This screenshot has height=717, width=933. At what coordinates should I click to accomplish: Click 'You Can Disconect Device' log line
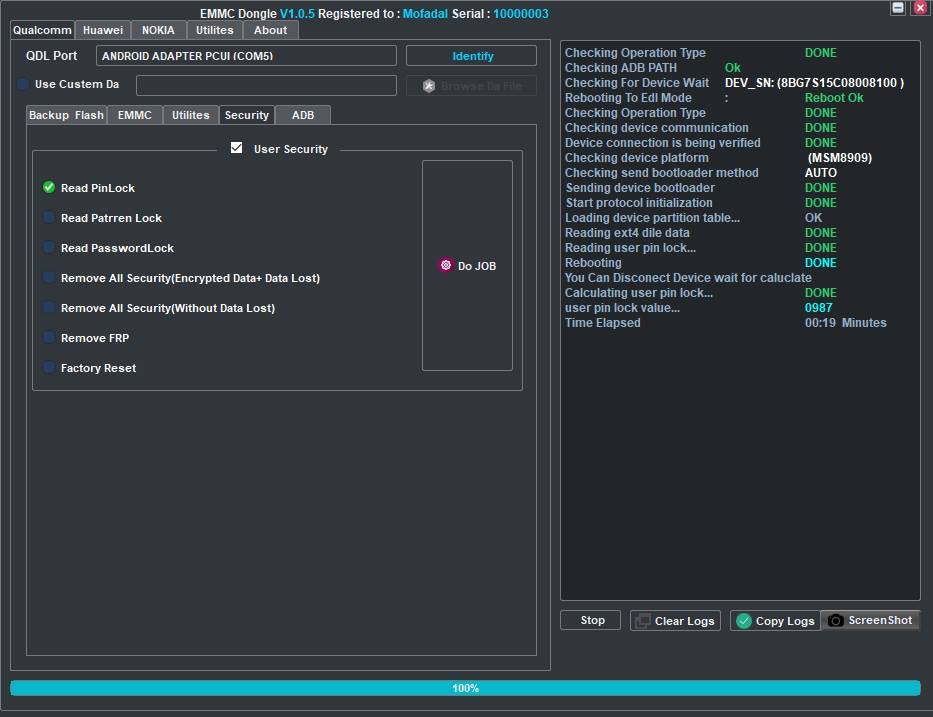point(688,277)
